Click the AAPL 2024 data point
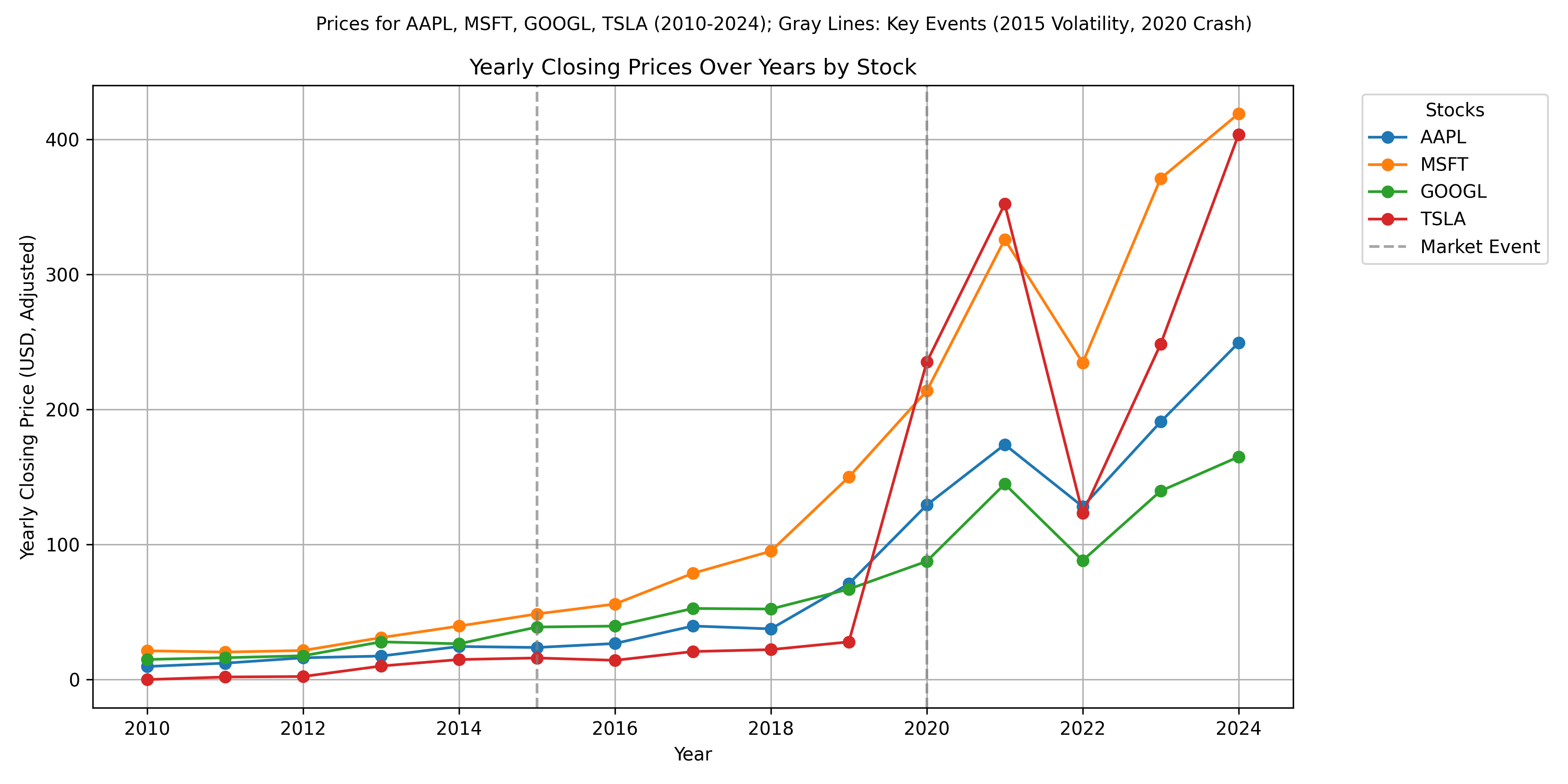Screen dimensions: 1568x784 tap(1238, 343)
